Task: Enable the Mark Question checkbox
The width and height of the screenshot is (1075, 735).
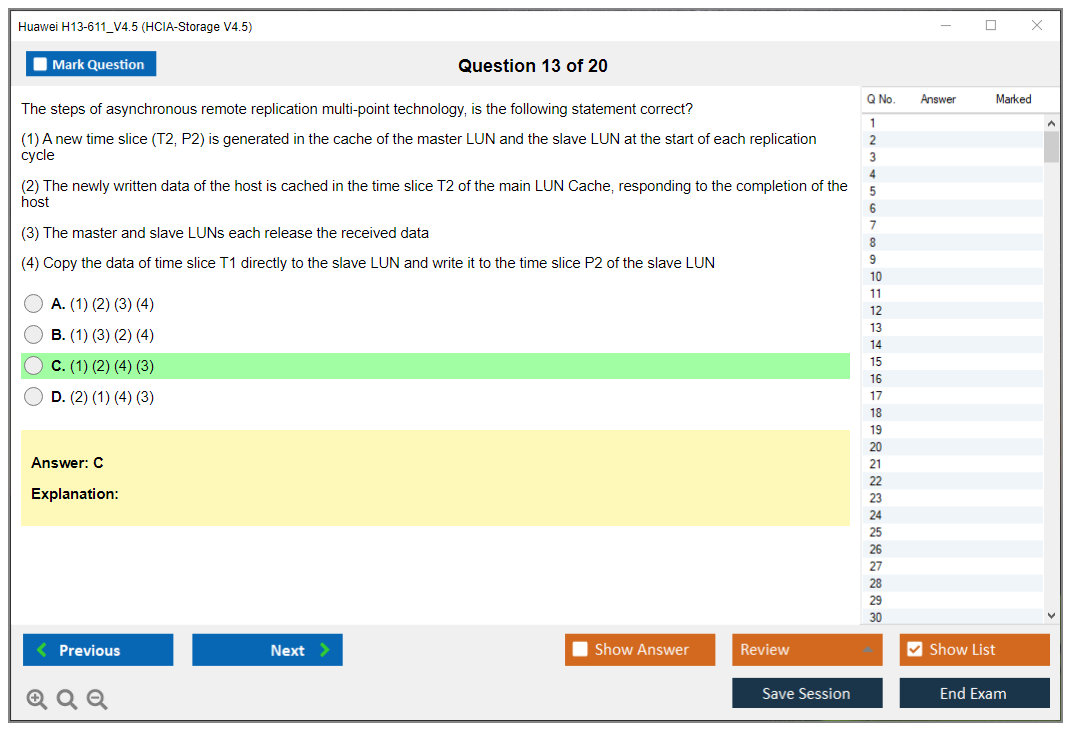Action: point(41,64)
